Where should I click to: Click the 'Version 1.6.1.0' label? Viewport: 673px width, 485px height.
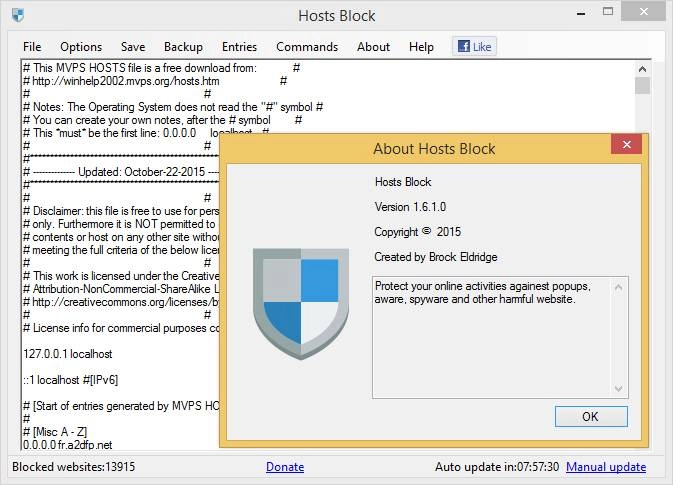pyautogui.click(x=410, y=207)
